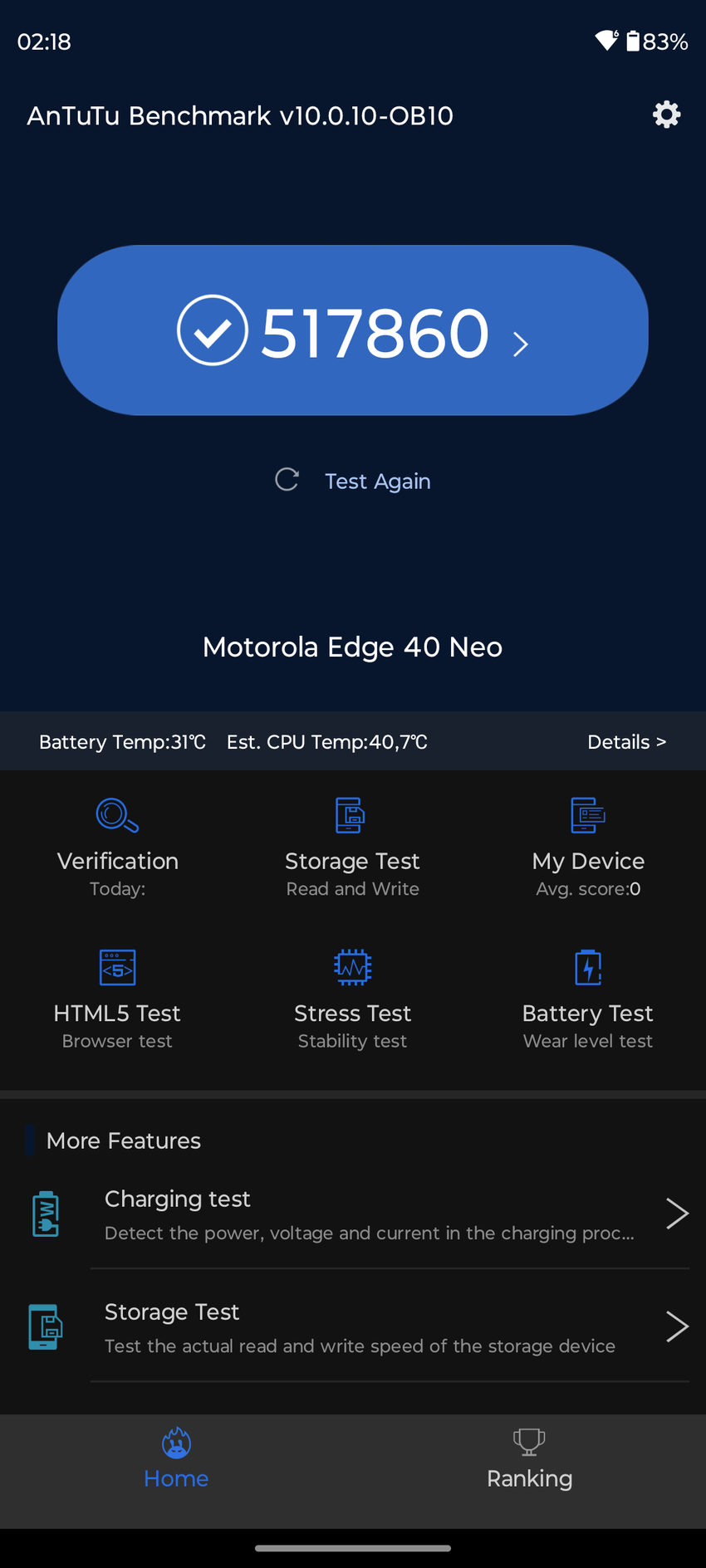Open the Storage Test floppy icon in grid
Image resolution: width=706 pixels, height=1568 pixels.
click(x=351, y=815)
